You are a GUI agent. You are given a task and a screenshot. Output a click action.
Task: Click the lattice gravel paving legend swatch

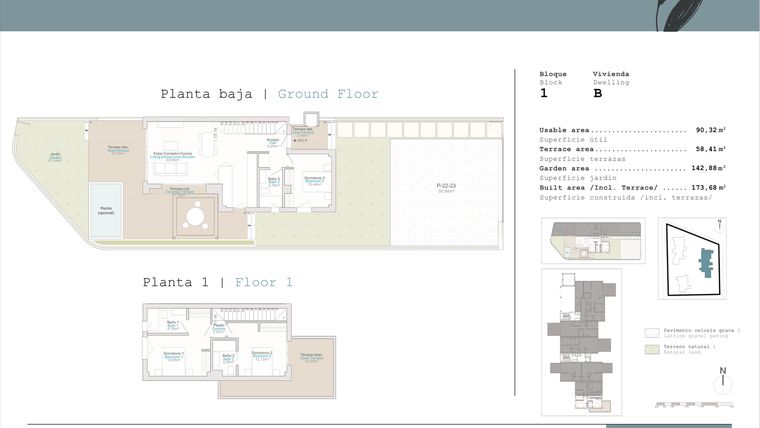(x=652, y=333)
